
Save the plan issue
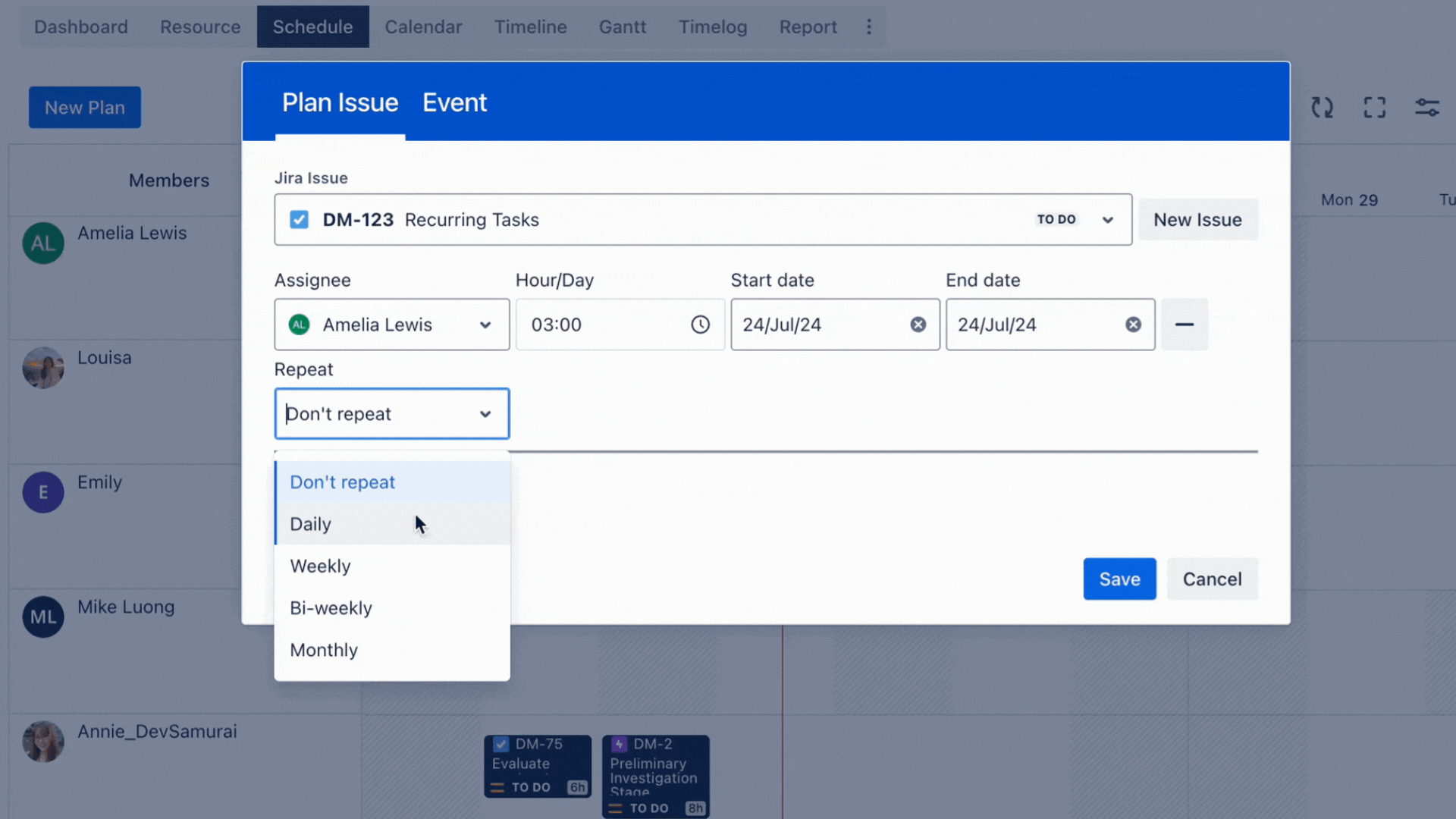(1119, 579)
